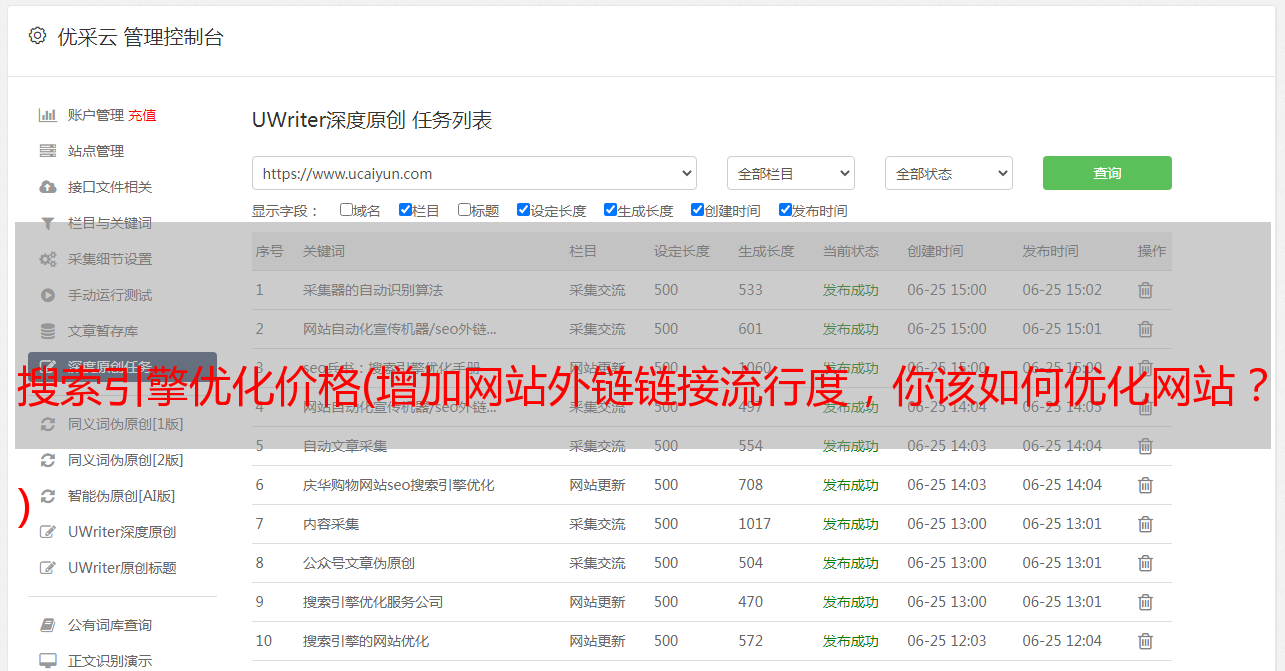Click the bar chart icon for 账户管理
This screenshot has width=1285, height=671.
[47, 115]
